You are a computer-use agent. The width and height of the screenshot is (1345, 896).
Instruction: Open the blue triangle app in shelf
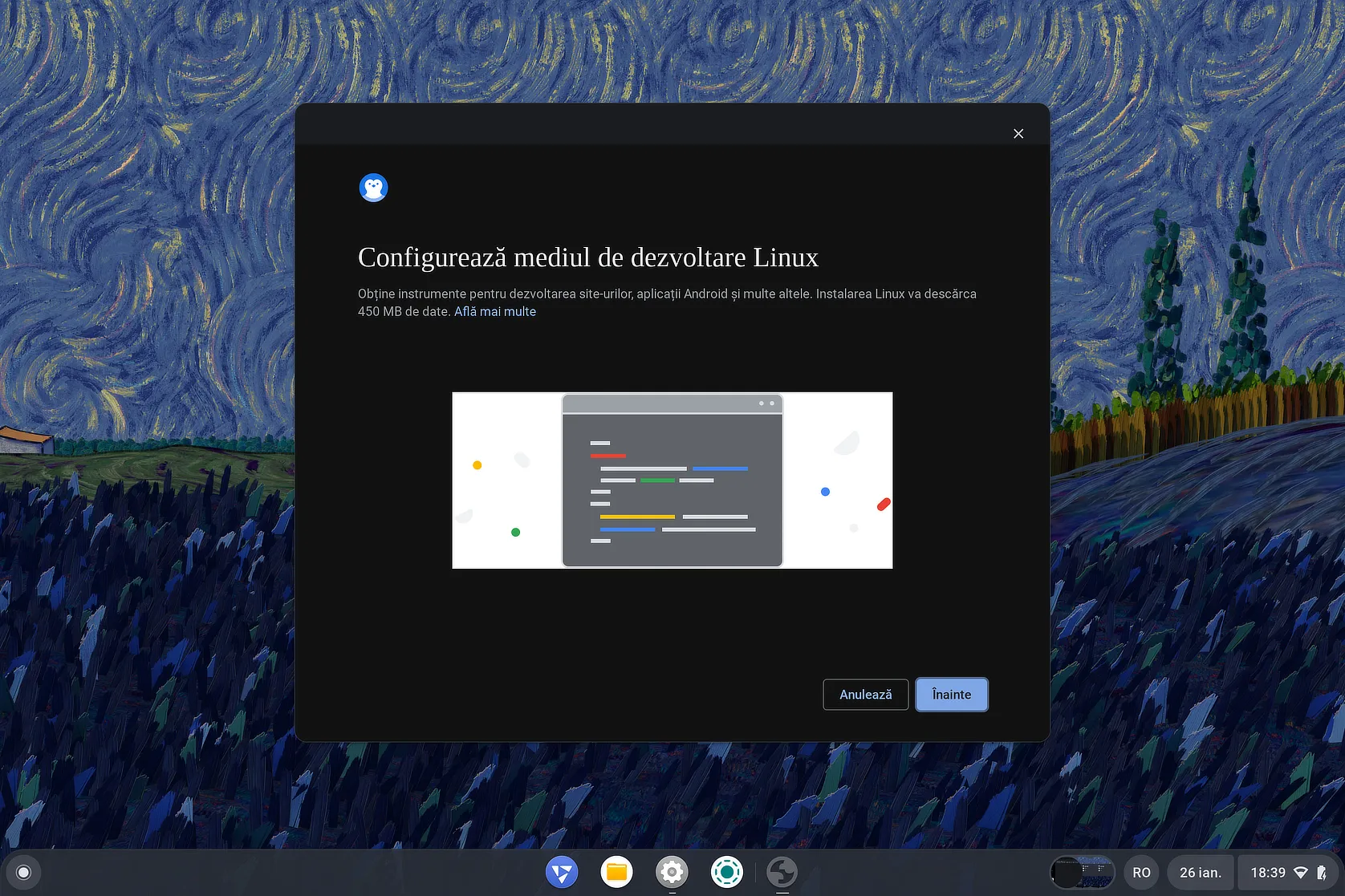coord(562,872)
